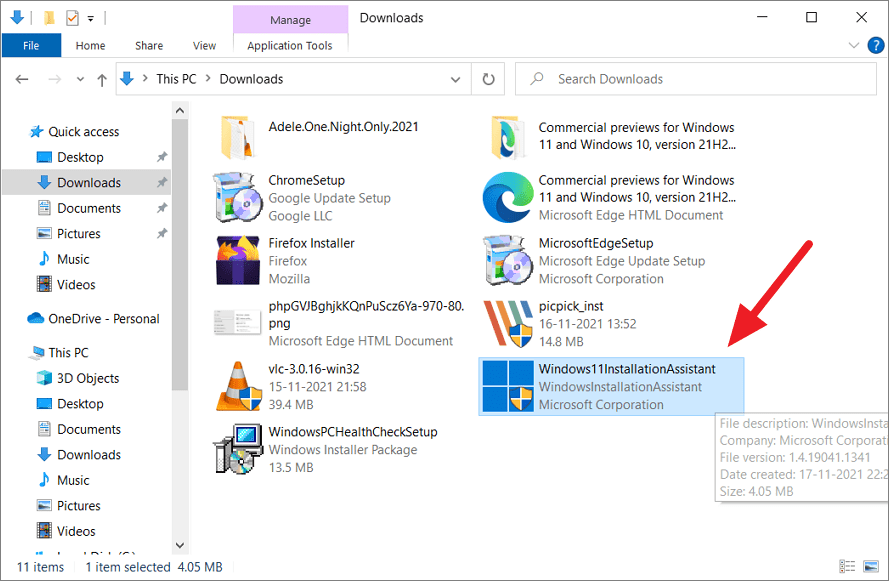Screen dimensions: 889x581
Task: Open the chevron between This PC and Downloads
Action: pos(208,78)
